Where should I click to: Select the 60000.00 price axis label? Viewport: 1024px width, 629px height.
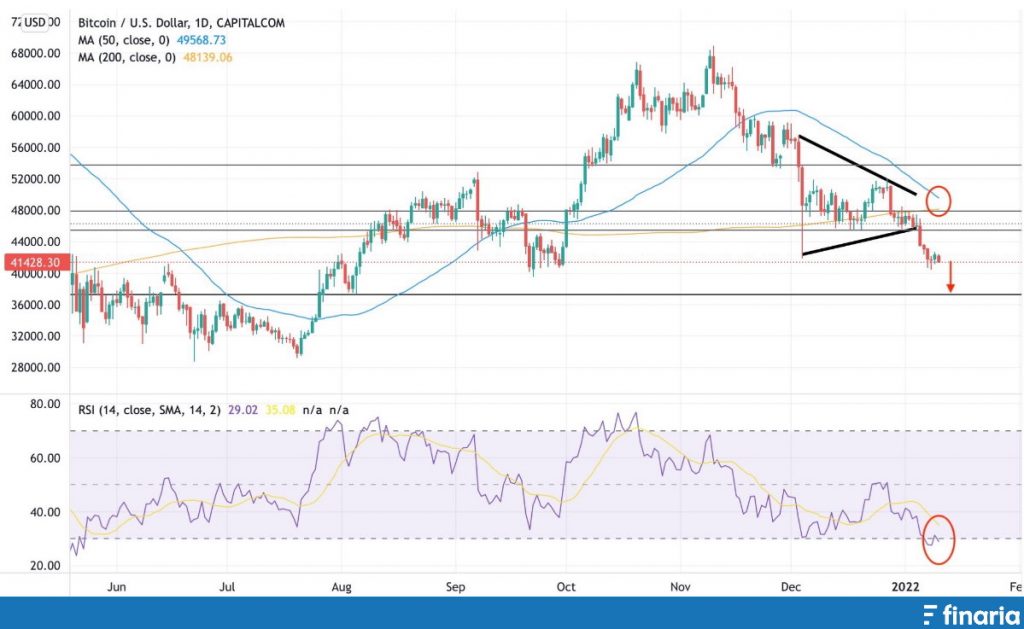36,116
